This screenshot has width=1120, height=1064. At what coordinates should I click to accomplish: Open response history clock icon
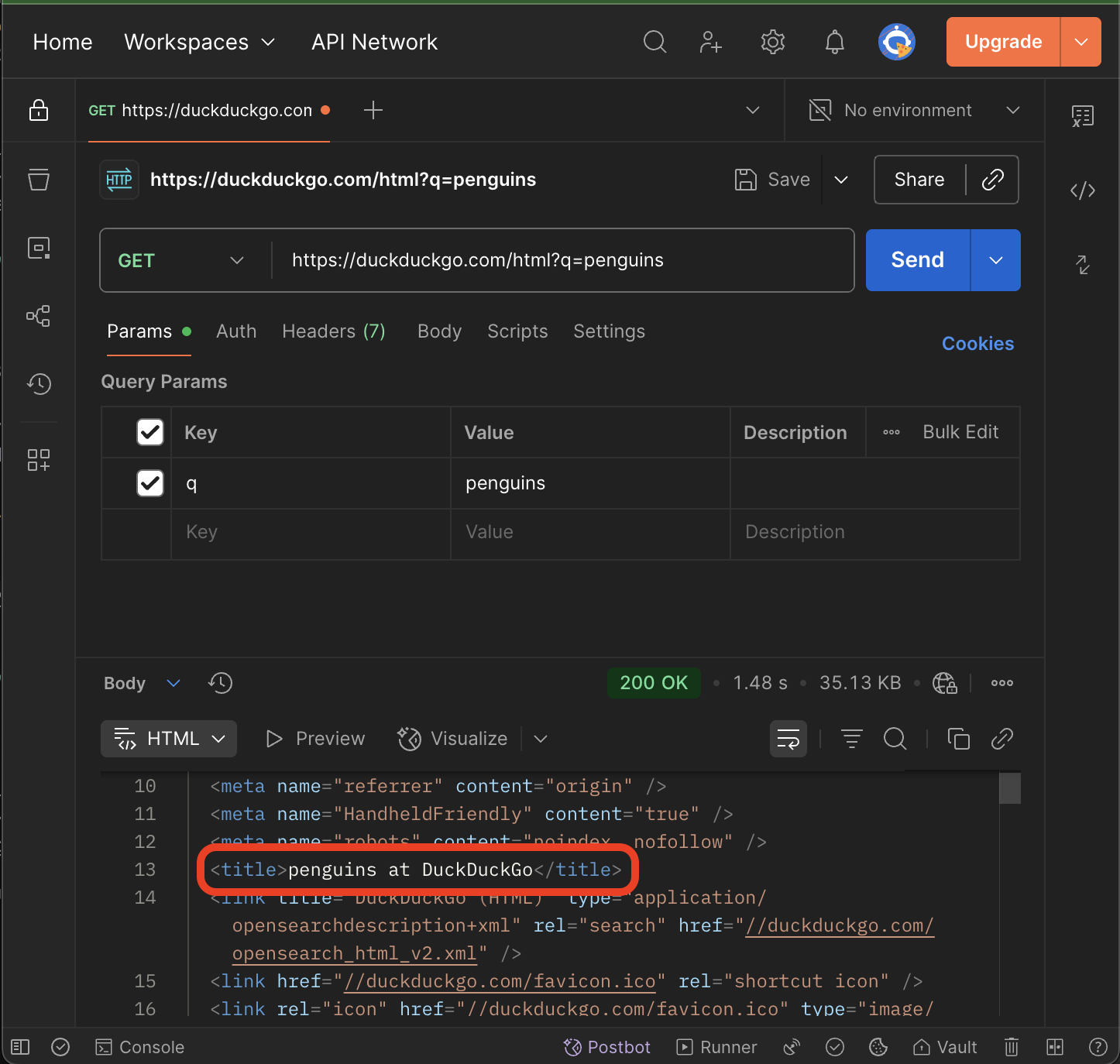tap(221, 683)
